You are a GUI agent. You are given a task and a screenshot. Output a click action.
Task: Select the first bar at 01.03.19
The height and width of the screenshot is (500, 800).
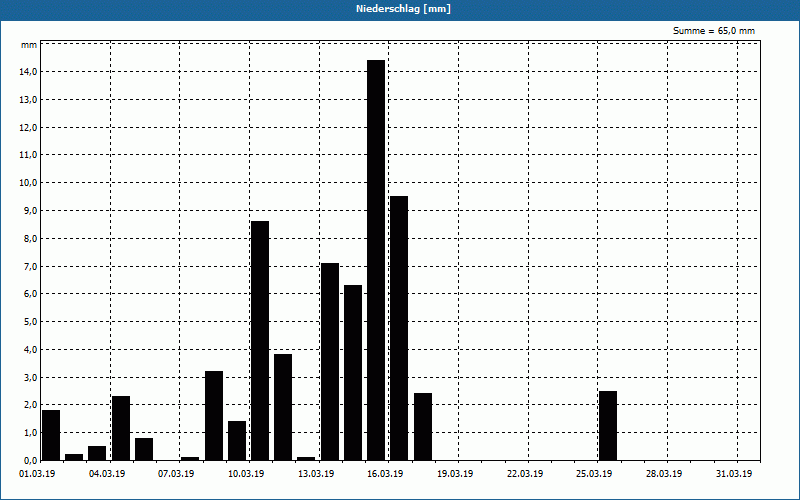click(51, 435)
